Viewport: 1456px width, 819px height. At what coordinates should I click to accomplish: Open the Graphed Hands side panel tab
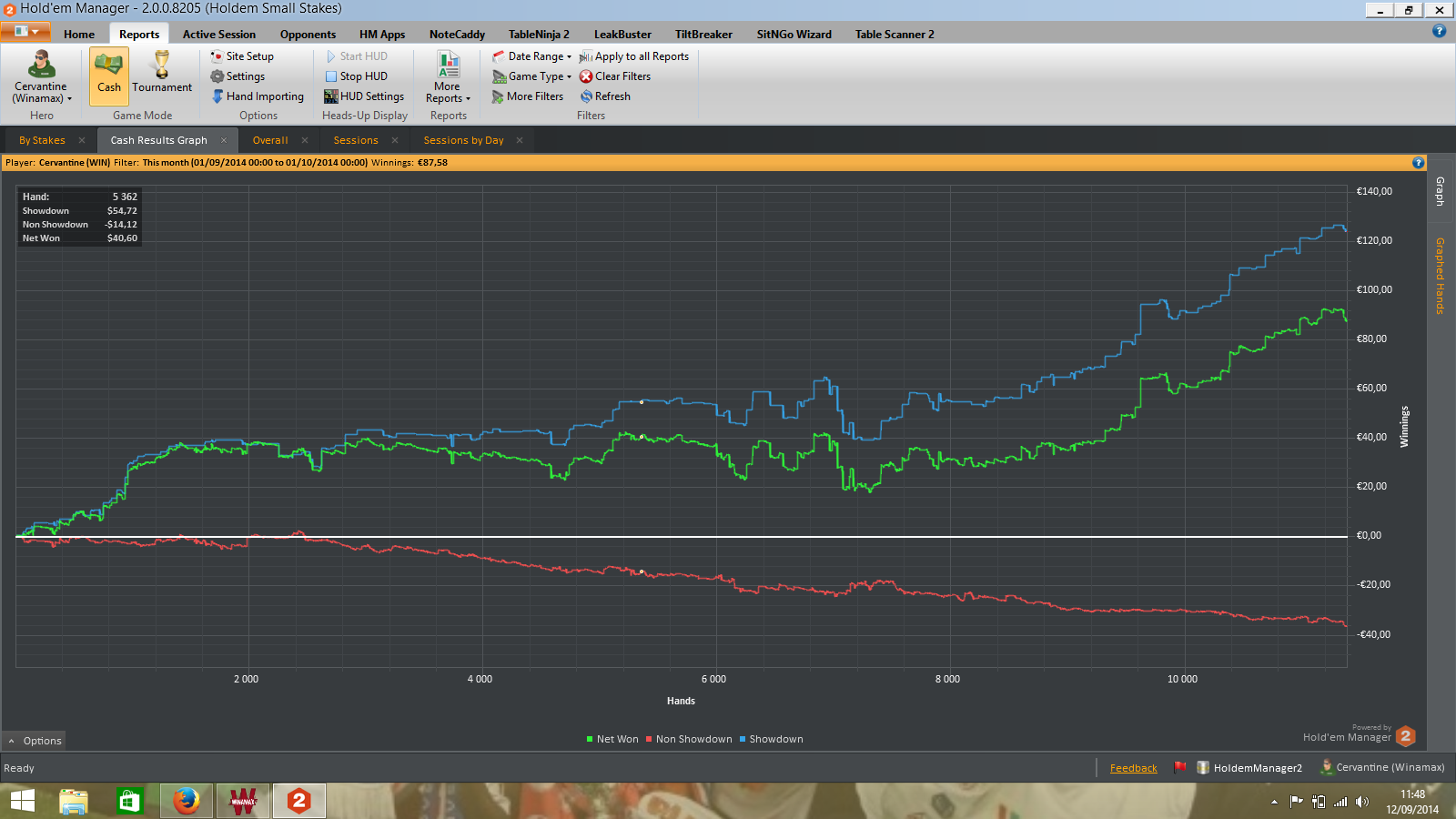1440,276
